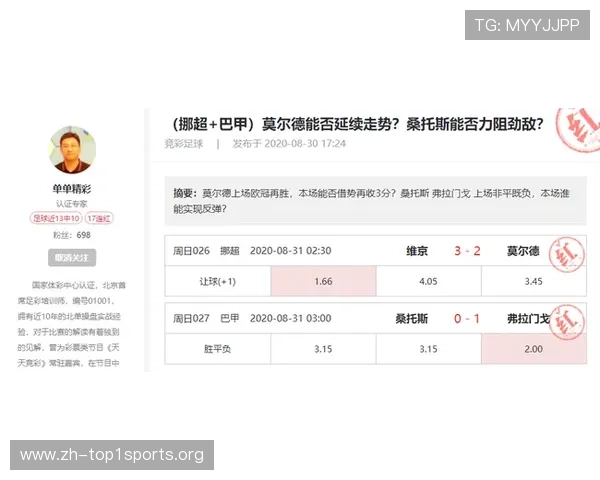600x480 pixels.
Task: Open the 竞彩足球 category link
Action: pos(184,144)
